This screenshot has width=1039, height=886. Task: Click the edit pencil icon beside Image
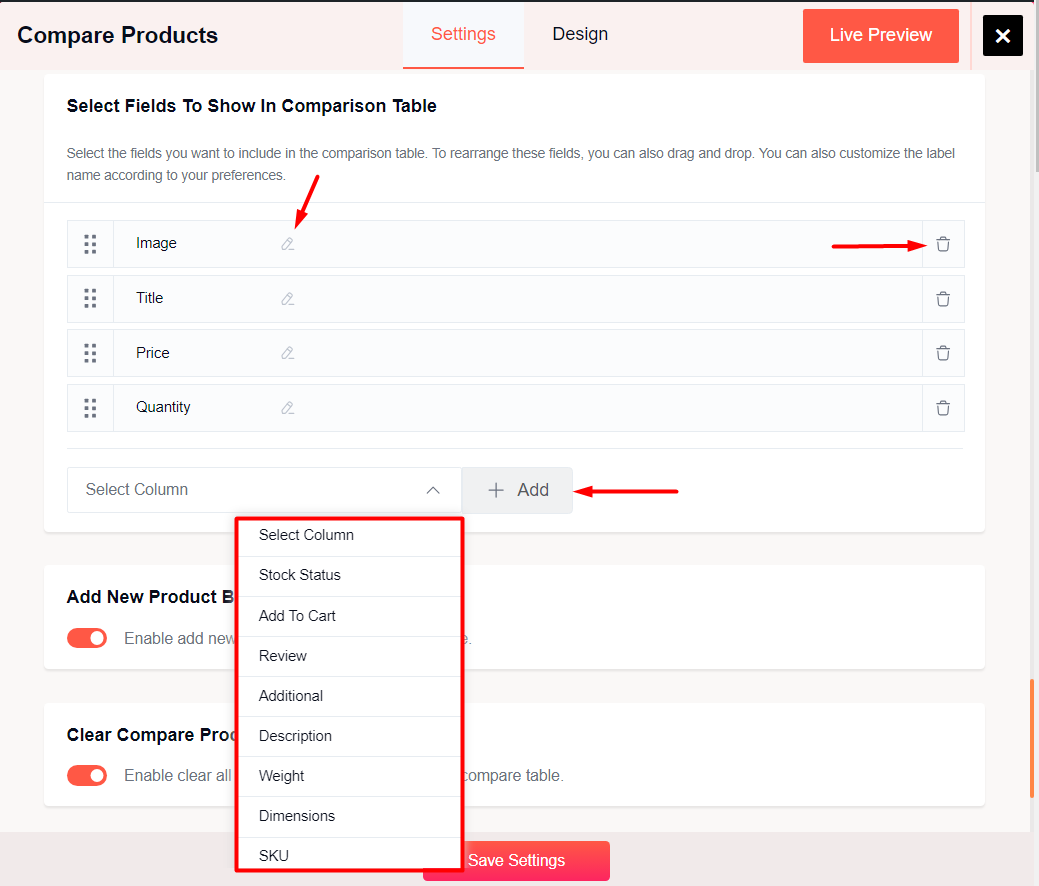pos(288,244)
